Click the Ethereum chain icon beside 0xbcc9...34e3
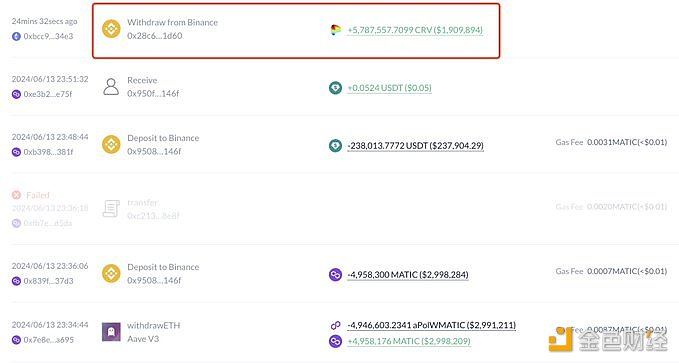Screen dimensions: 679x363 coord(16,36)
